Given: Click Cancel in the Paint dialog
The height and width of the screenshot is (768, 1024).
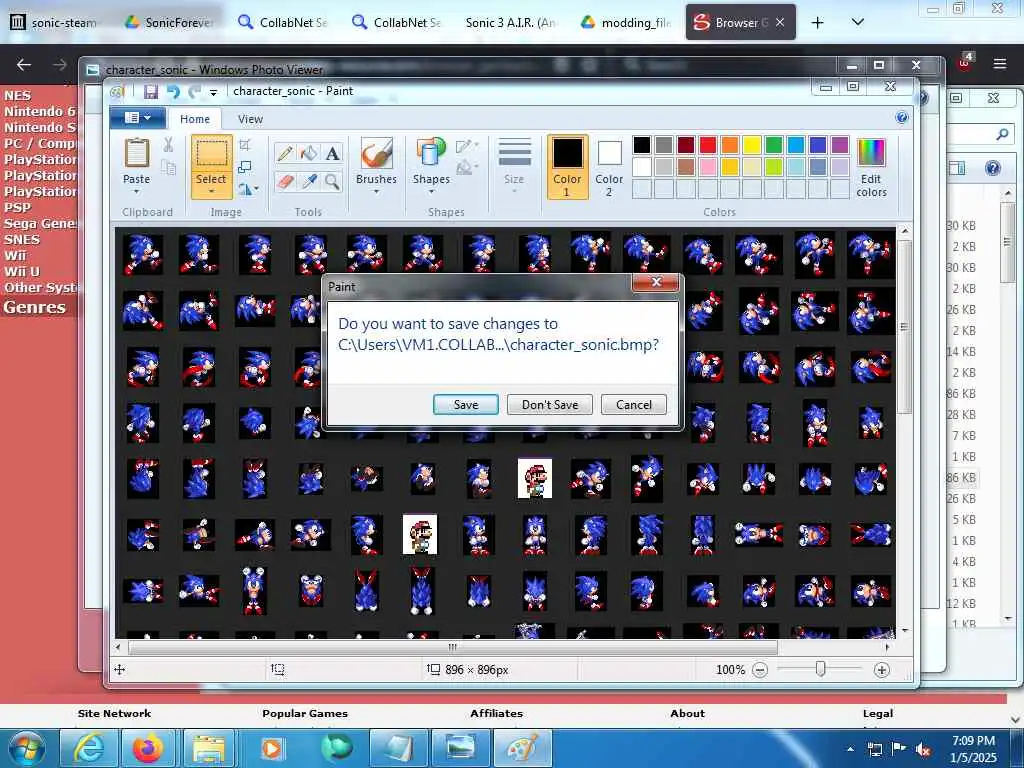Looking at the screenshot, I should pos(634,405).
